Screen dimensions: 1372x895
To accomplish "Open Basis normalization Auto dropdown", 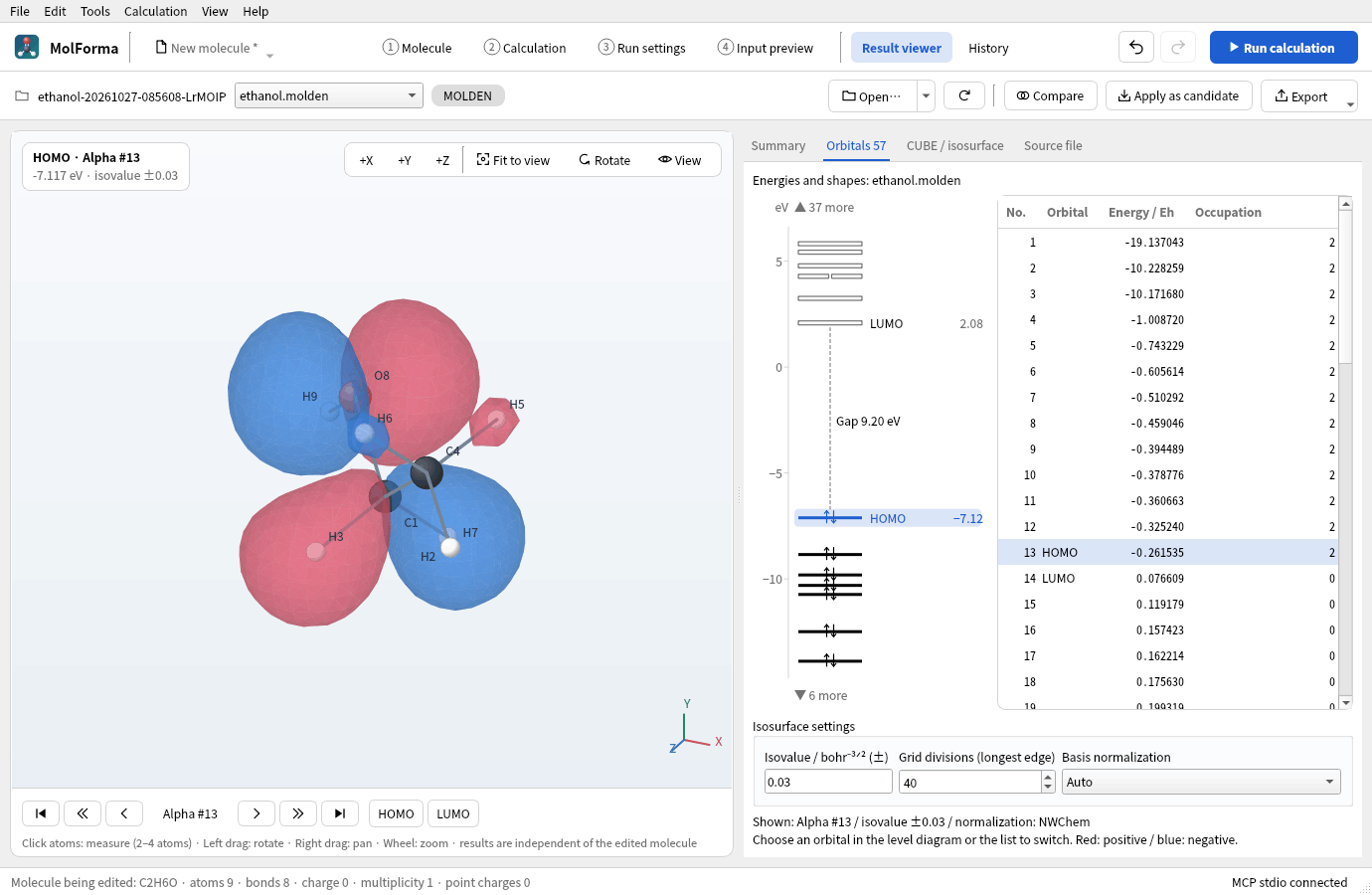I will click(1201, 782).
